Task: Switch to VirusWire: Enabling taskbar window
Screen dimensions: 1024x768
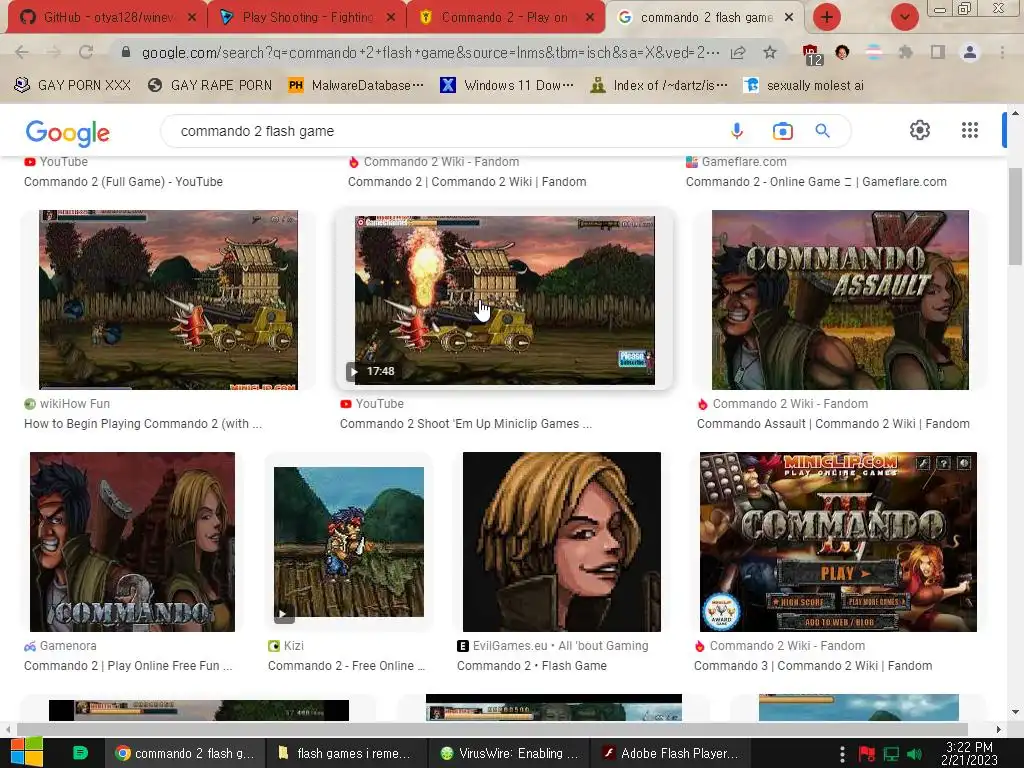Action: (509, 753)
